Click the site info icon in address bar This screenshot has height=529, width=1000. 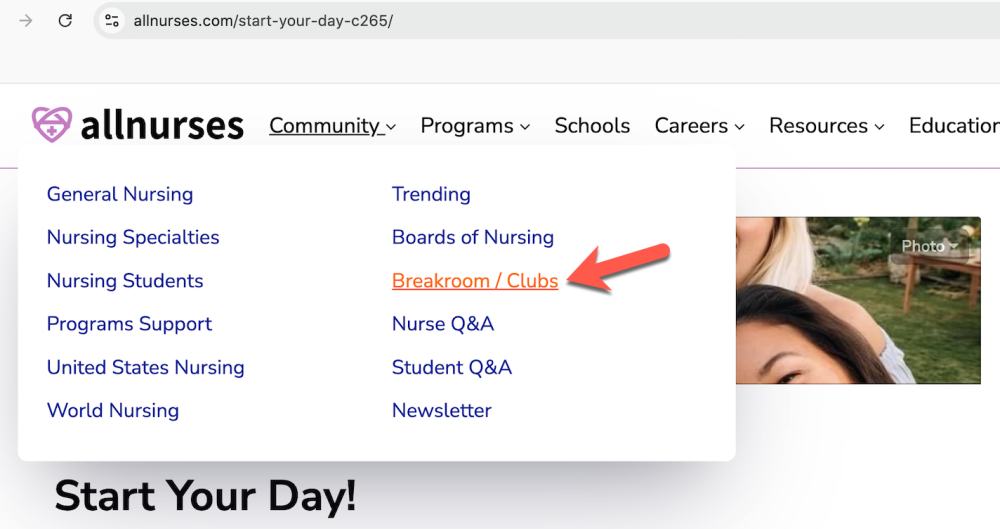coord(112,21)
